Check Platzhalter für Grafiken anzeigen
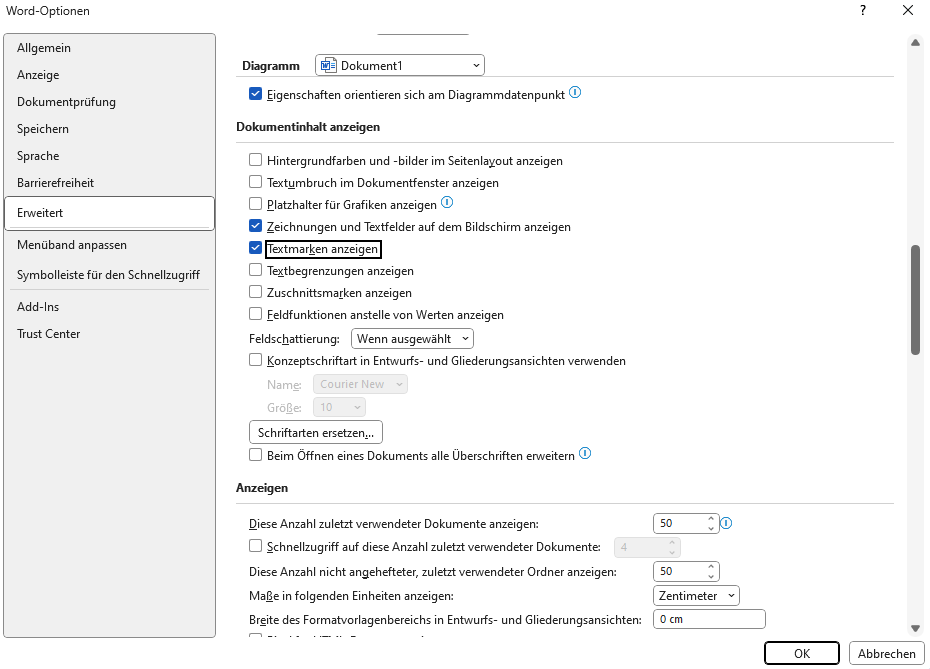930x669 pixels. click(x=255, y=203)
